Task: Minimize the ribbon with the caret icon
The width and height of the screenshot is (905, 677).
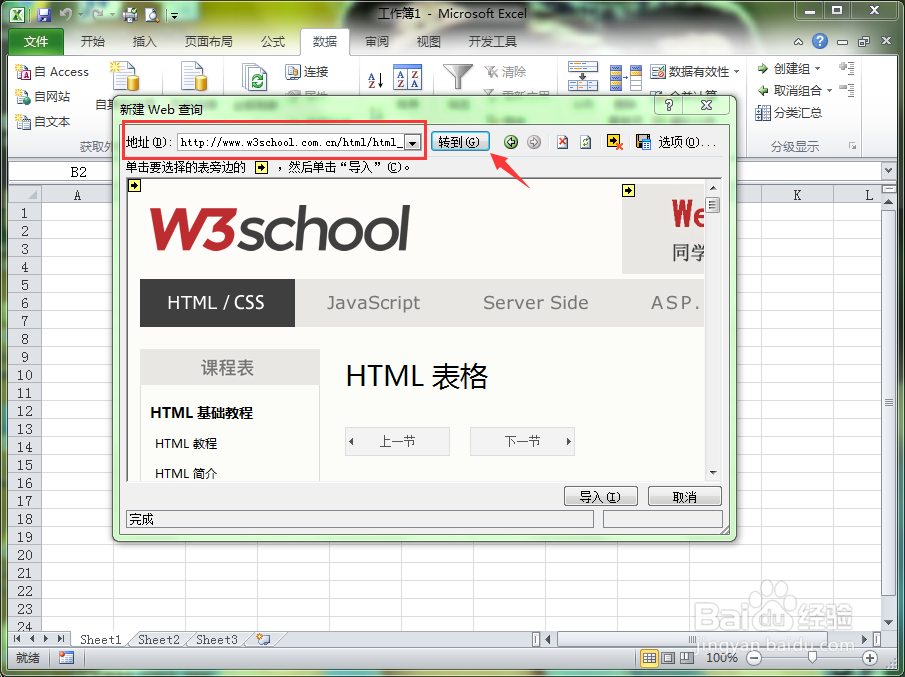Action: point(798,42)
